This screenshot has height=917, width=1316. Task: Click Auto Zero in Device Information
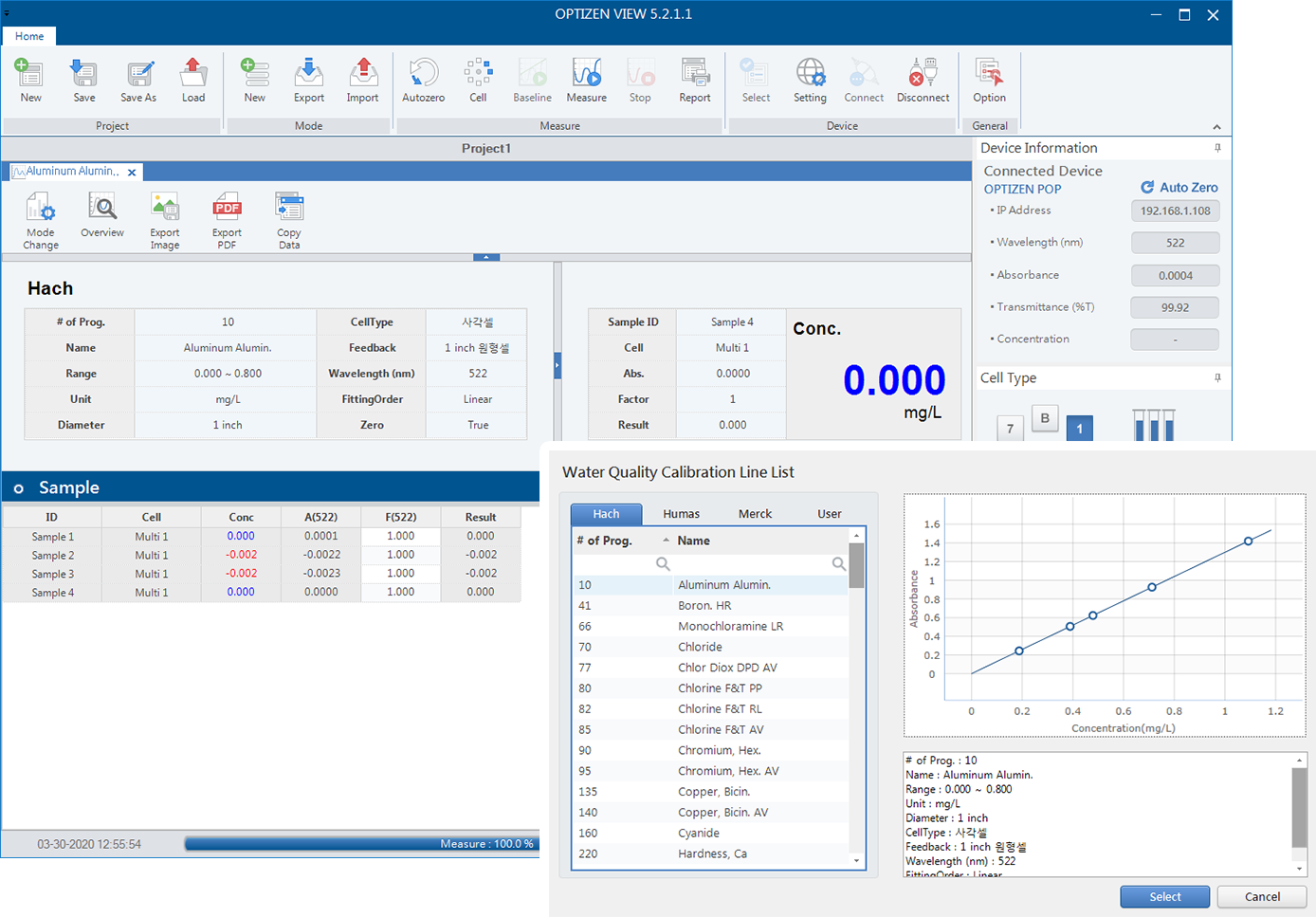[1179, 188]
